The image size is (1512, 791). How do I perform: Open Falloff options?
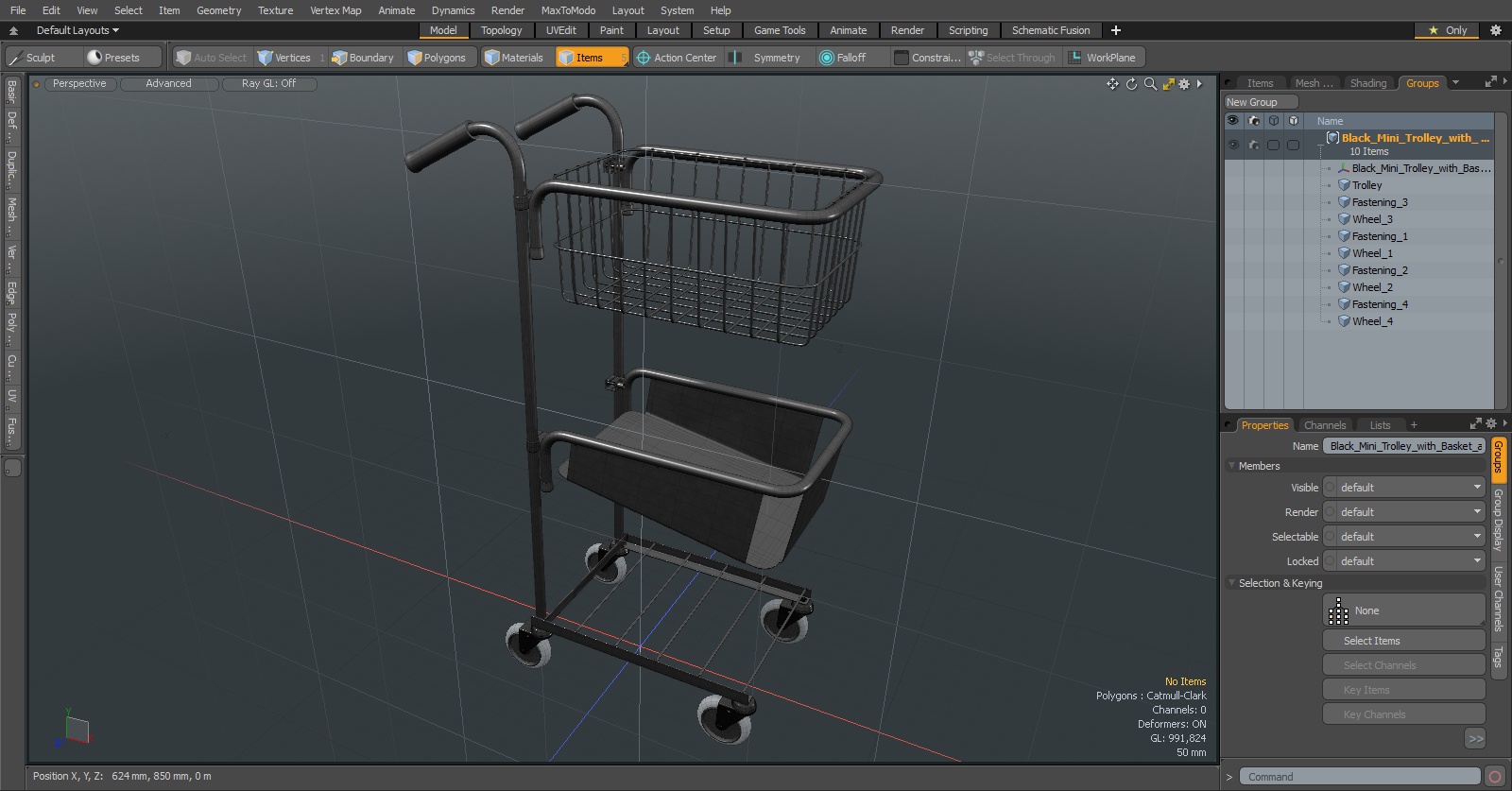850,58
